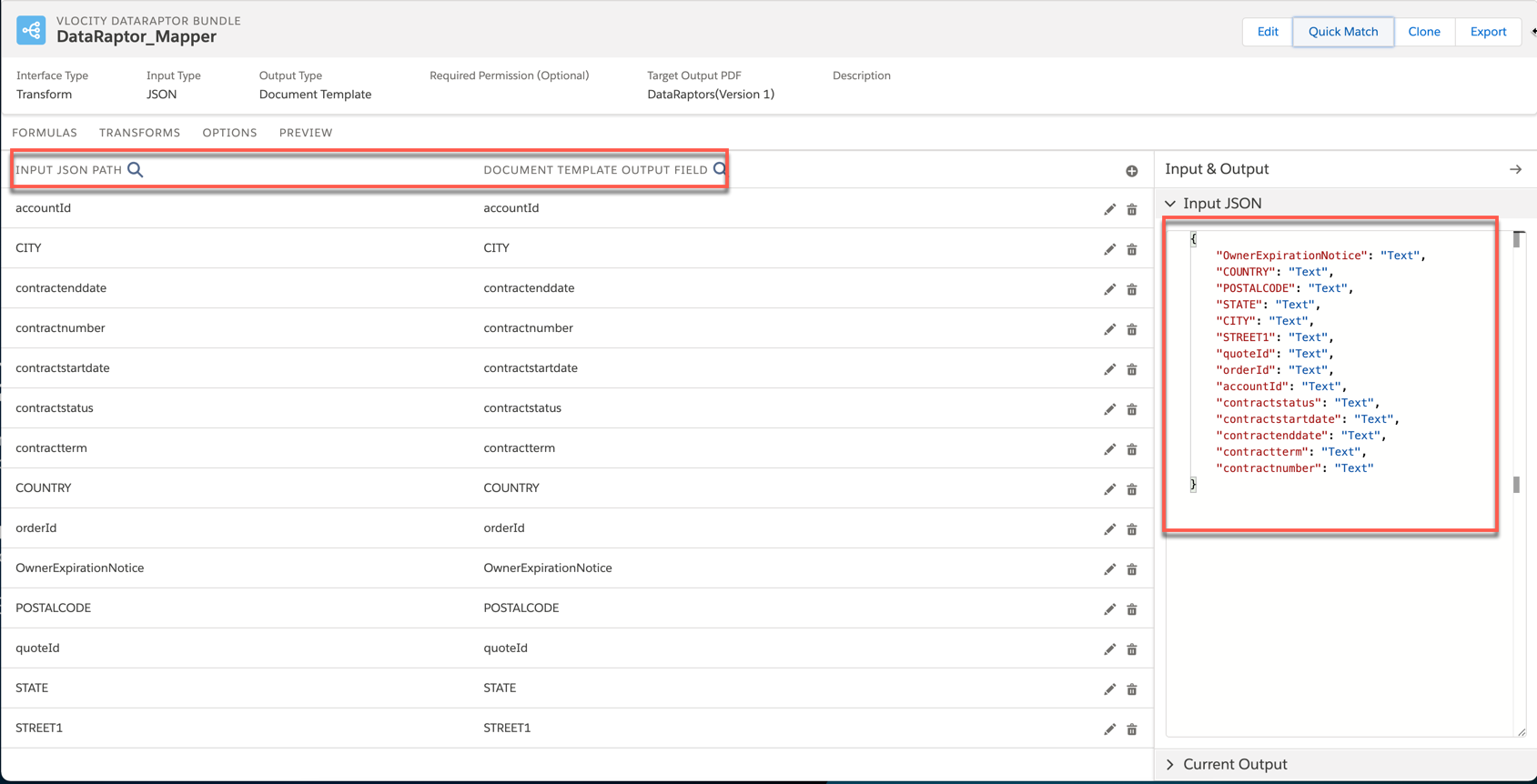Screen dimensions: 1537x784
Task: Search Input JSON Path column
Action: click(x=136, y=170)
